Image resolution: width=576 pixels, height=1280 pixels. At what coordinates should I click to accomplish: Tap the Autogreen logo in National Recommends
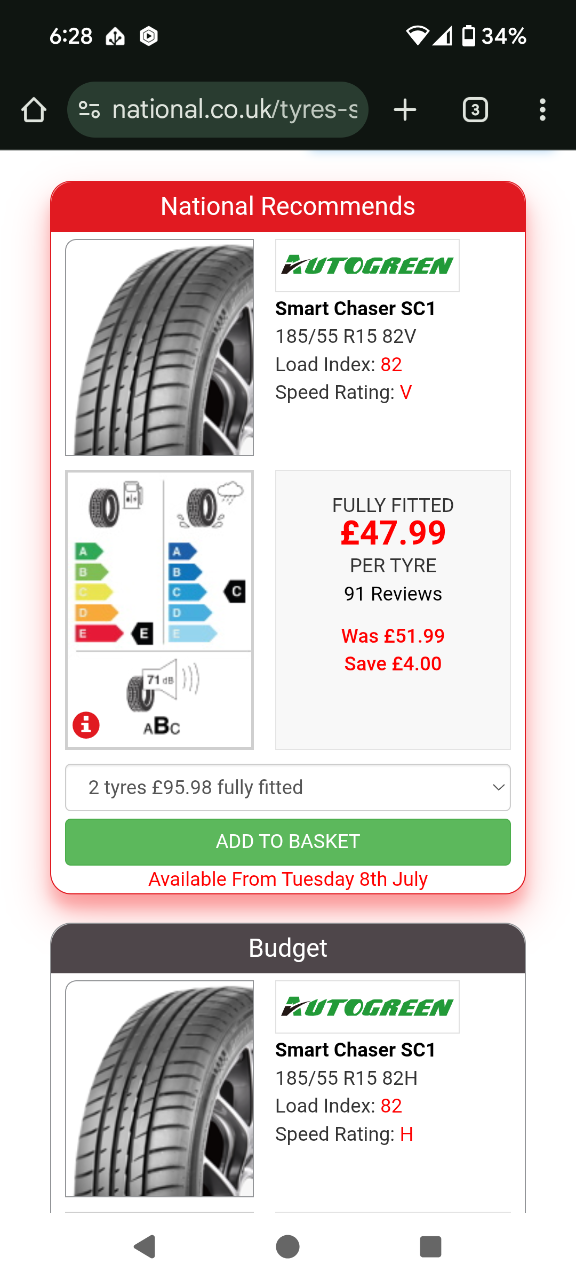367,265
